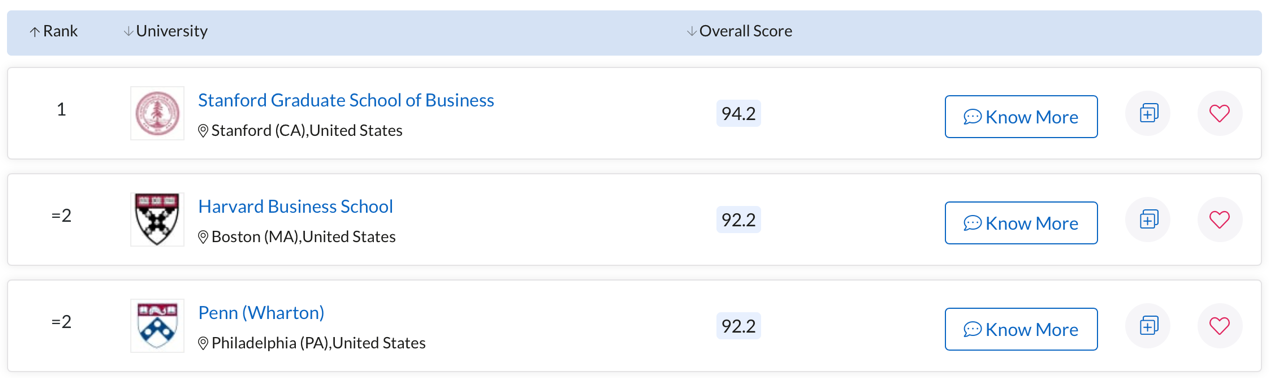Click the compare icon for Penn (Wharton)
The width and height of the screenshot is (1269, 378).
(x=1148, y=325)
